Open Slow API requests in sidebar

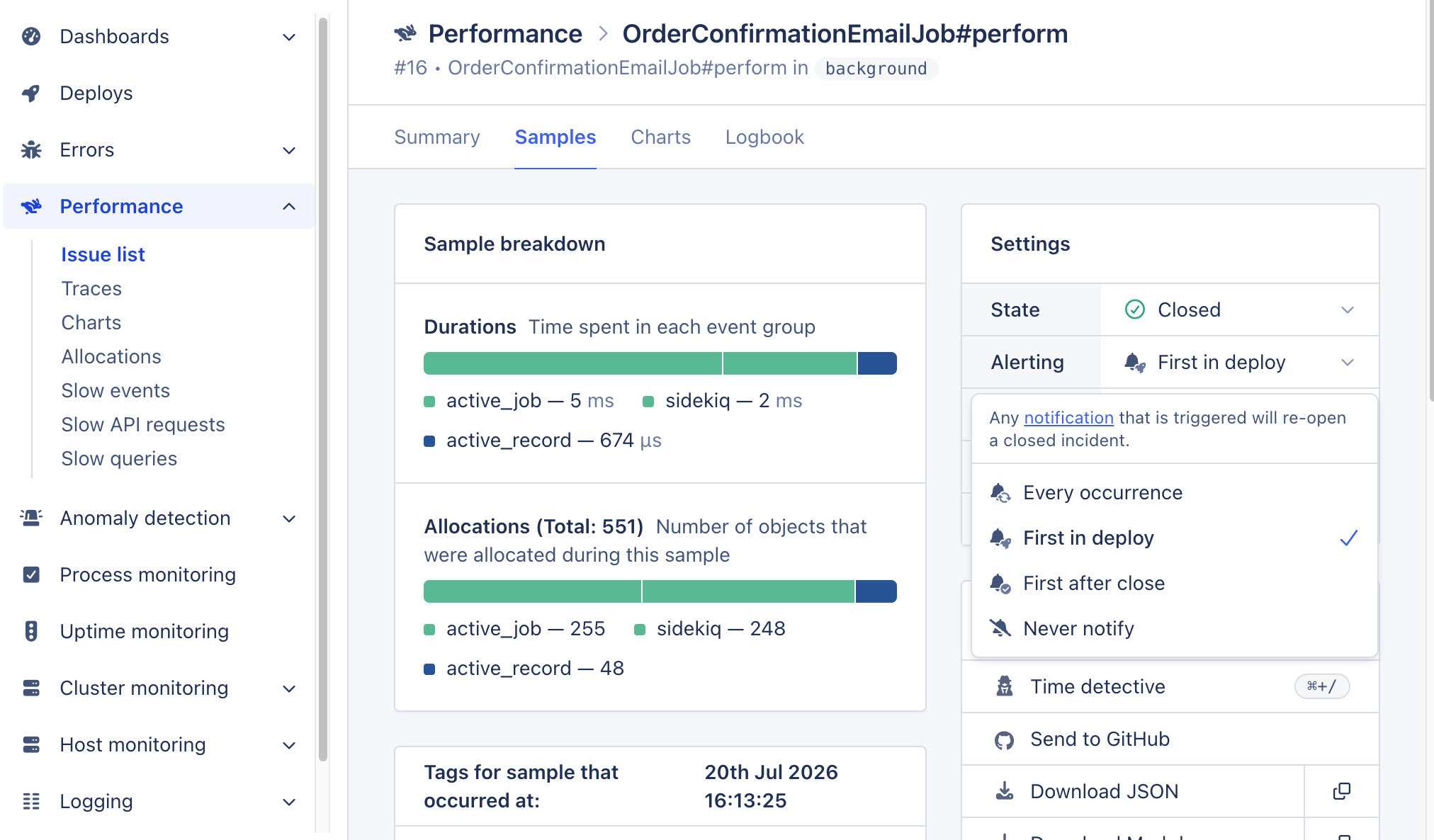143,424
